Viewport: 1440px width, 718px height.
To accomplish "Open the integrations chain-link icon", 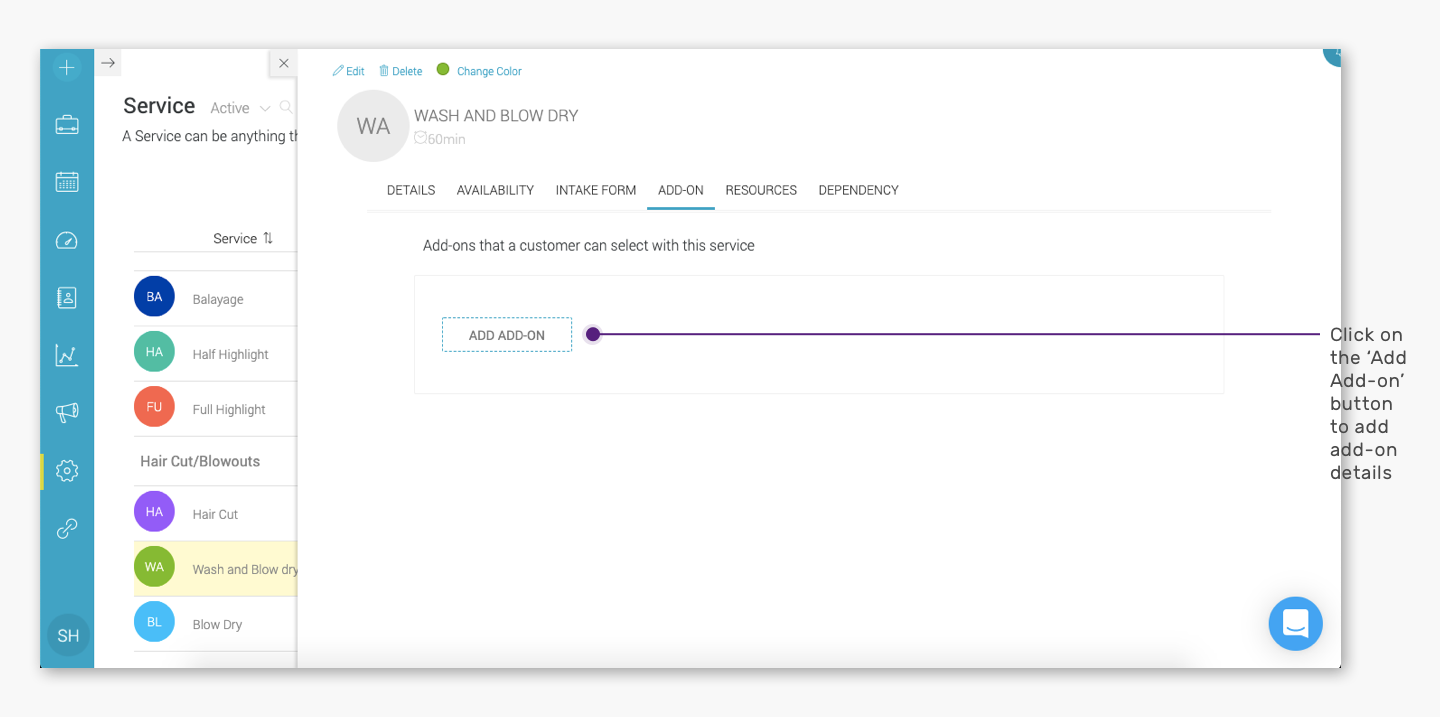I will point(67,528).
